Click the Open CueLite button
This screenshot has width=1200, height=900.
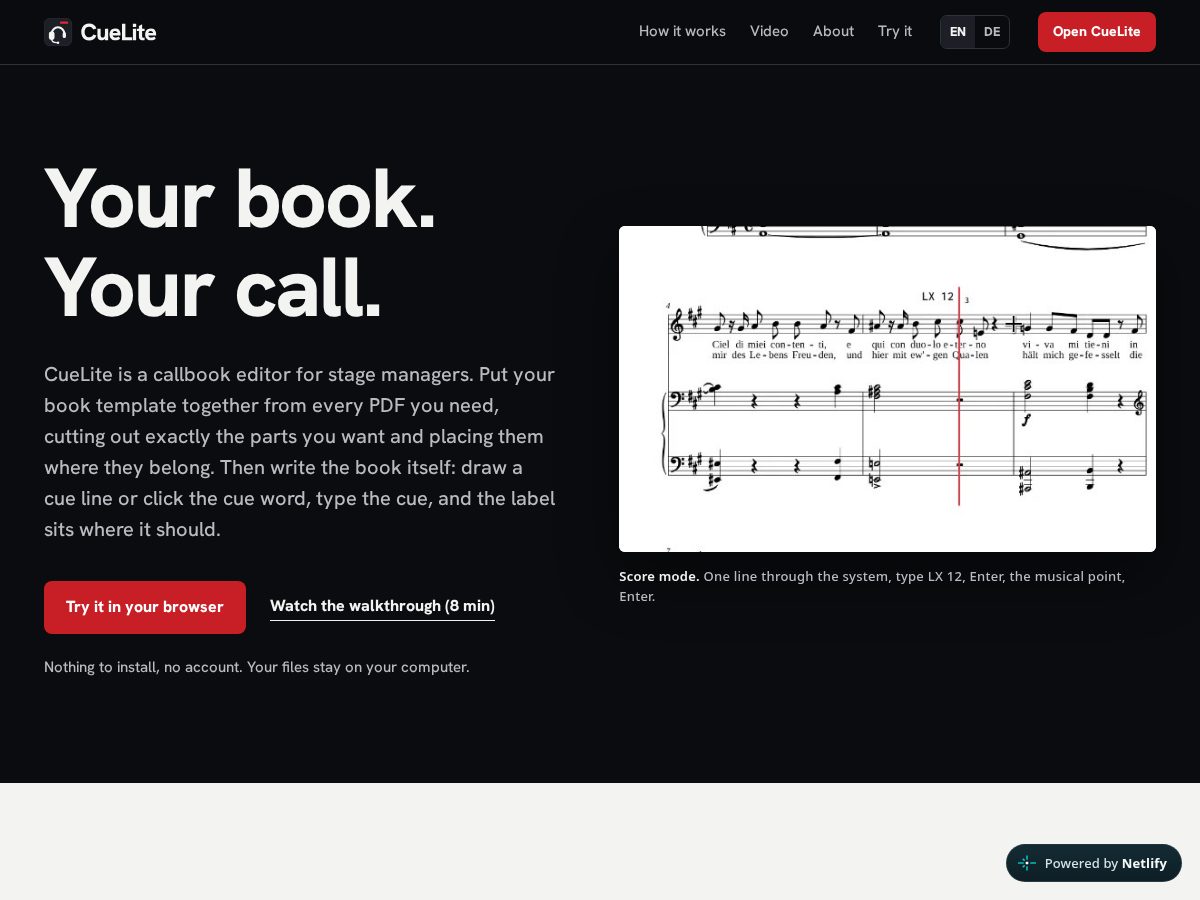(x=1097, y=32)
